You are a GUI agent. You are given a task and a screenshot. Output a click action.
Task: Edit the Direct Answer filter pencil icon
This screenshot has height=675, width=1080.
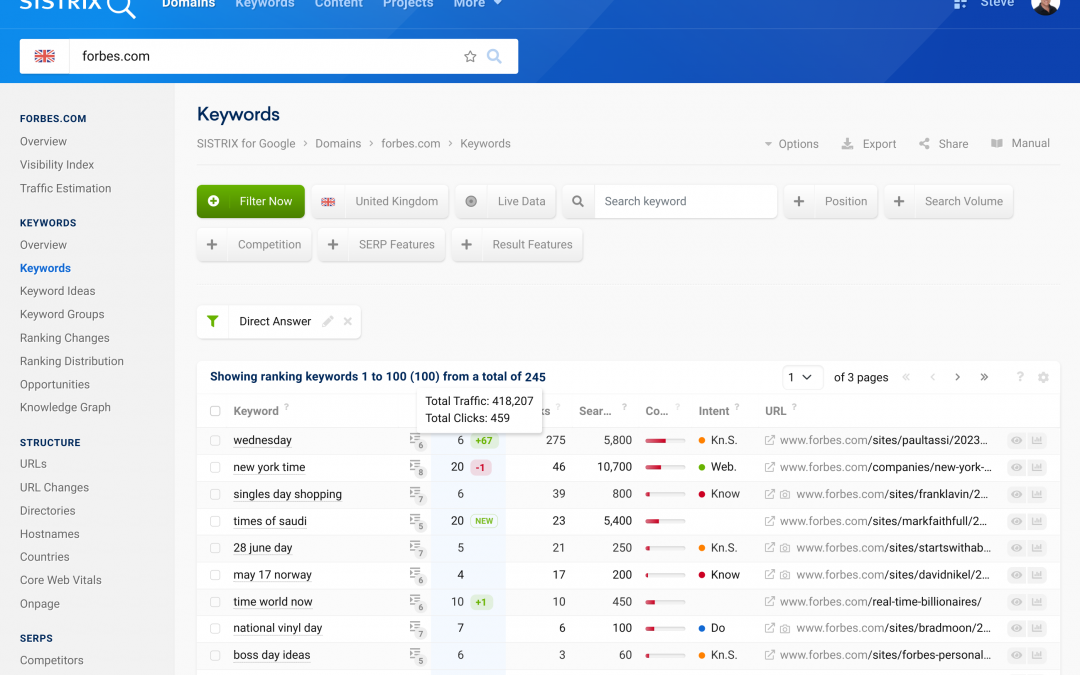[328, 322]
